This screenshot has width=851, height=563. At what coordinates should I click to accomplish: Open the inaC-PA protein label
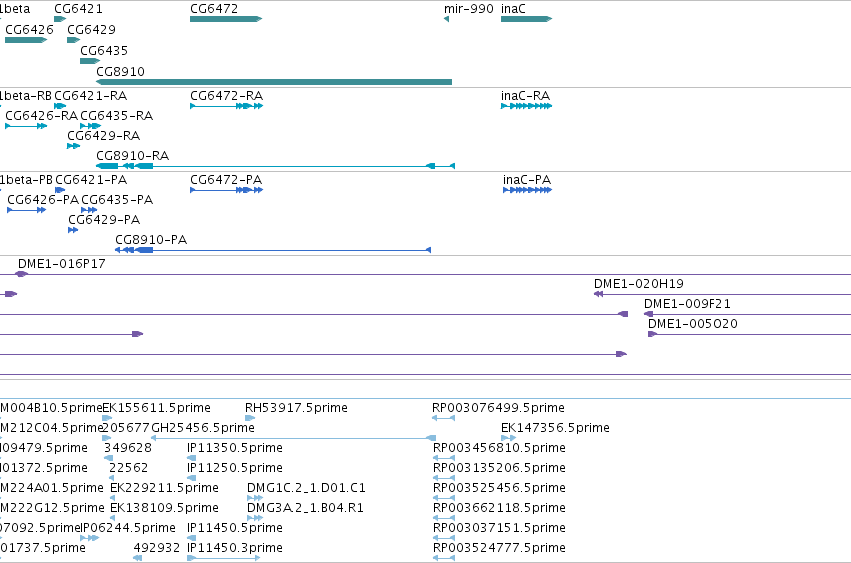coord(527,180)
